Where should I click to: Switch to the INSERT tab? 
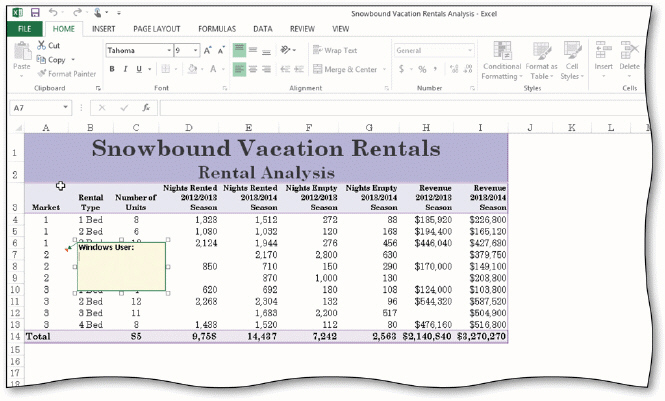(x=103, y=29)
